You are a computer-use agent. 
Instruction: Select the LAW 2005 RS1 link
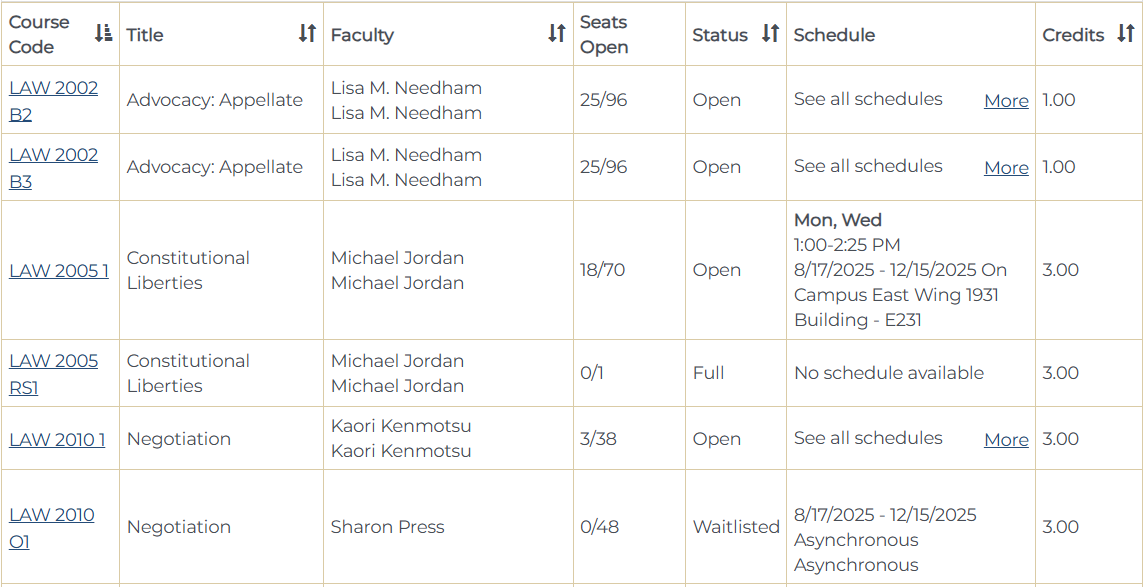53,373
